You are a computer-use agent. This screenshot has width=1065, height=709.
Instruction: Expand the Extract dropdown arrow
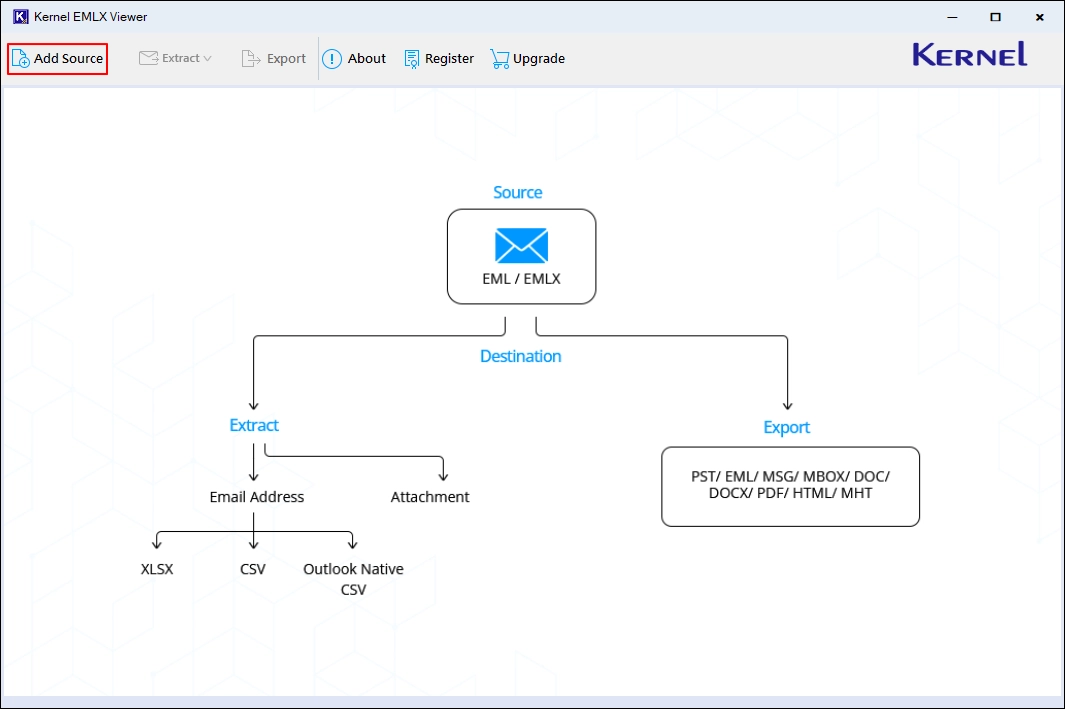coord(207,58)
